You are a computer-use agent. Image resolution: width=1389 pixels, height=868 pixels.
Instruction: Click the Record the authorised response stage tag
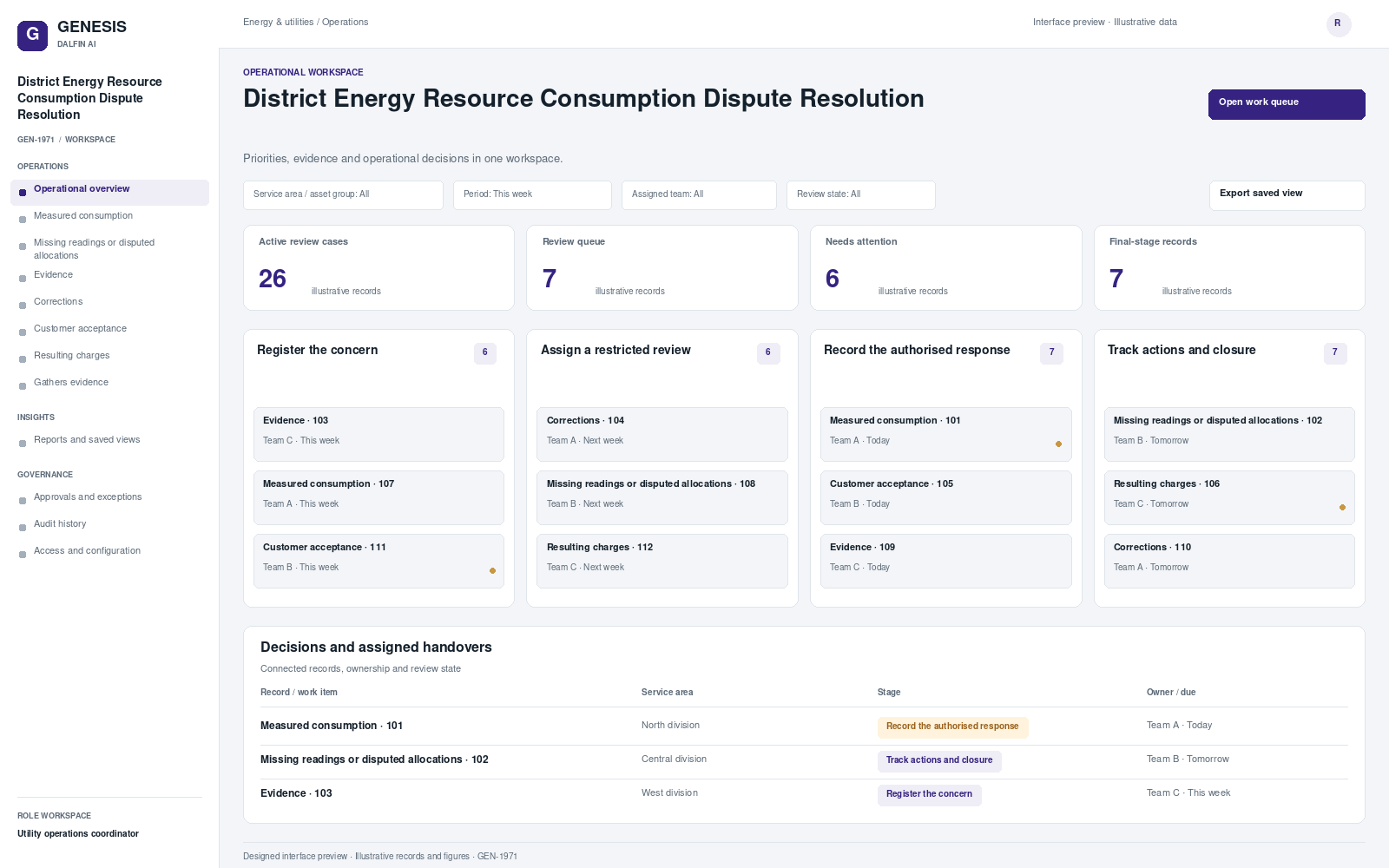pos(952,727)
